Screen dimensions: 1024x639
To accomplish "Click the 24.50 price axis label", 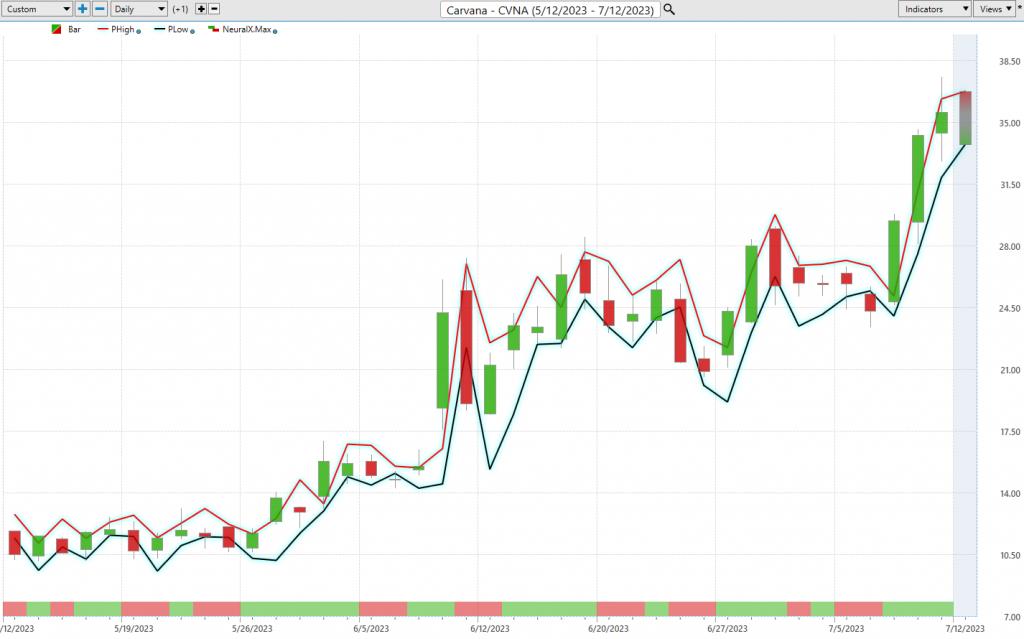I will (x=1009, y=308).
